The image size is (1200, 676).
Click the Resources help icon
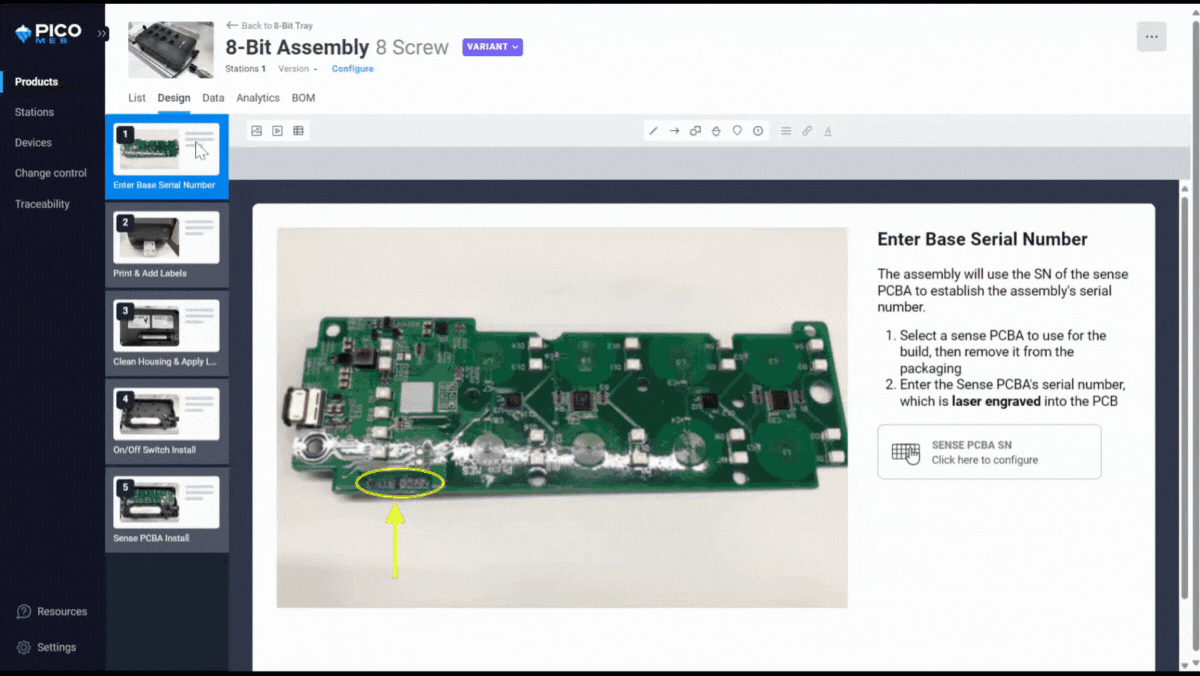coord(24,611)
